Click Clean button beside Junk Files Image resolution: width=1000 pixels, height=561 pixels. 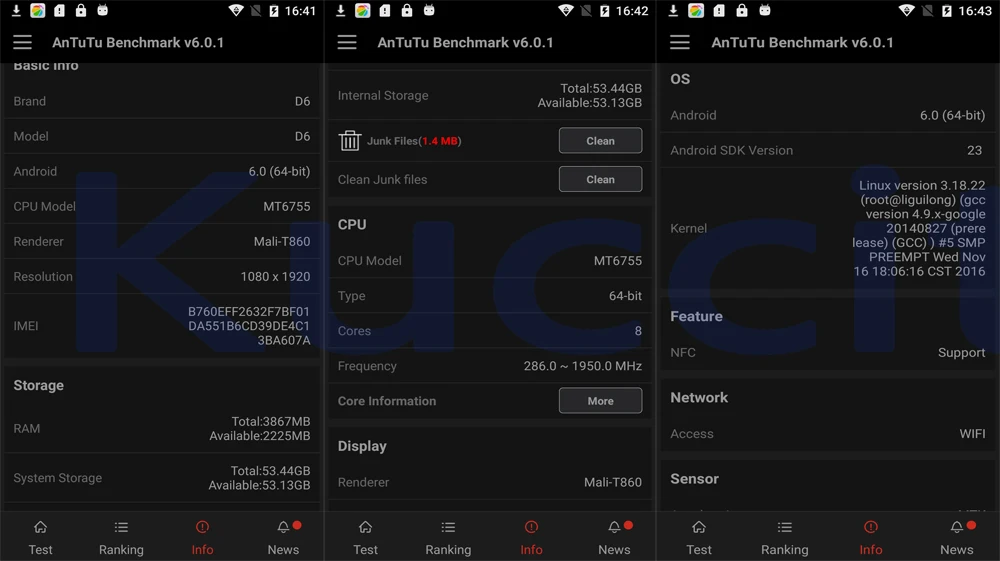[600, 140]
